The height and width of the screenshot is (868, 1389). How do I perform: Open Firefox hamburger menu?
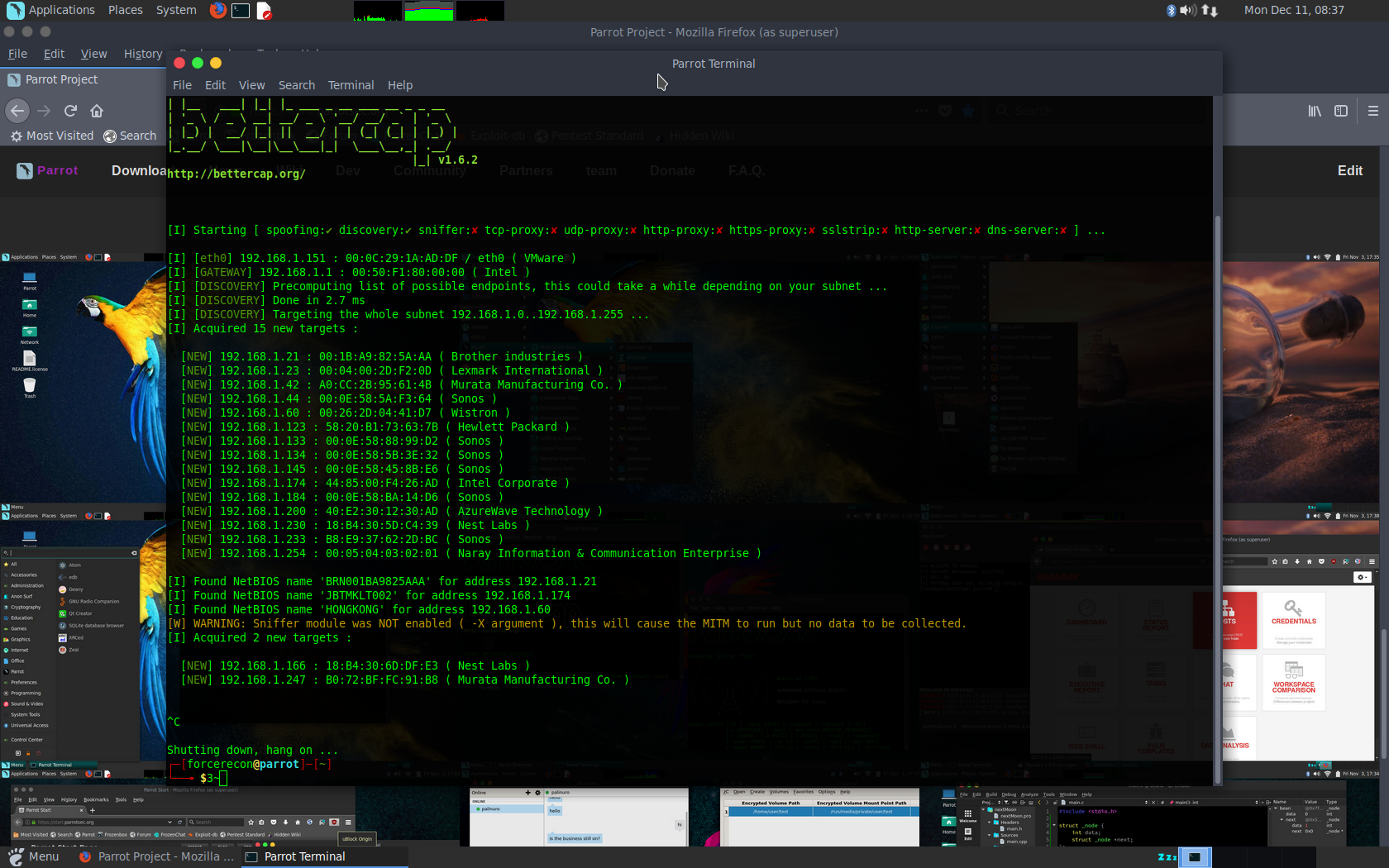1372,110
